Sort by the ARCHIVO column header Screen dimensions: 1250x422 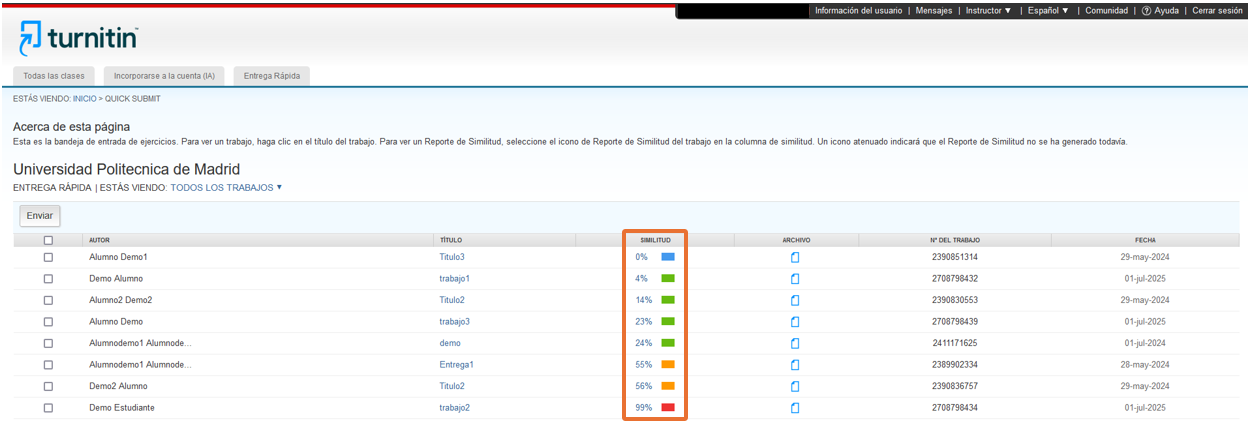796,240
